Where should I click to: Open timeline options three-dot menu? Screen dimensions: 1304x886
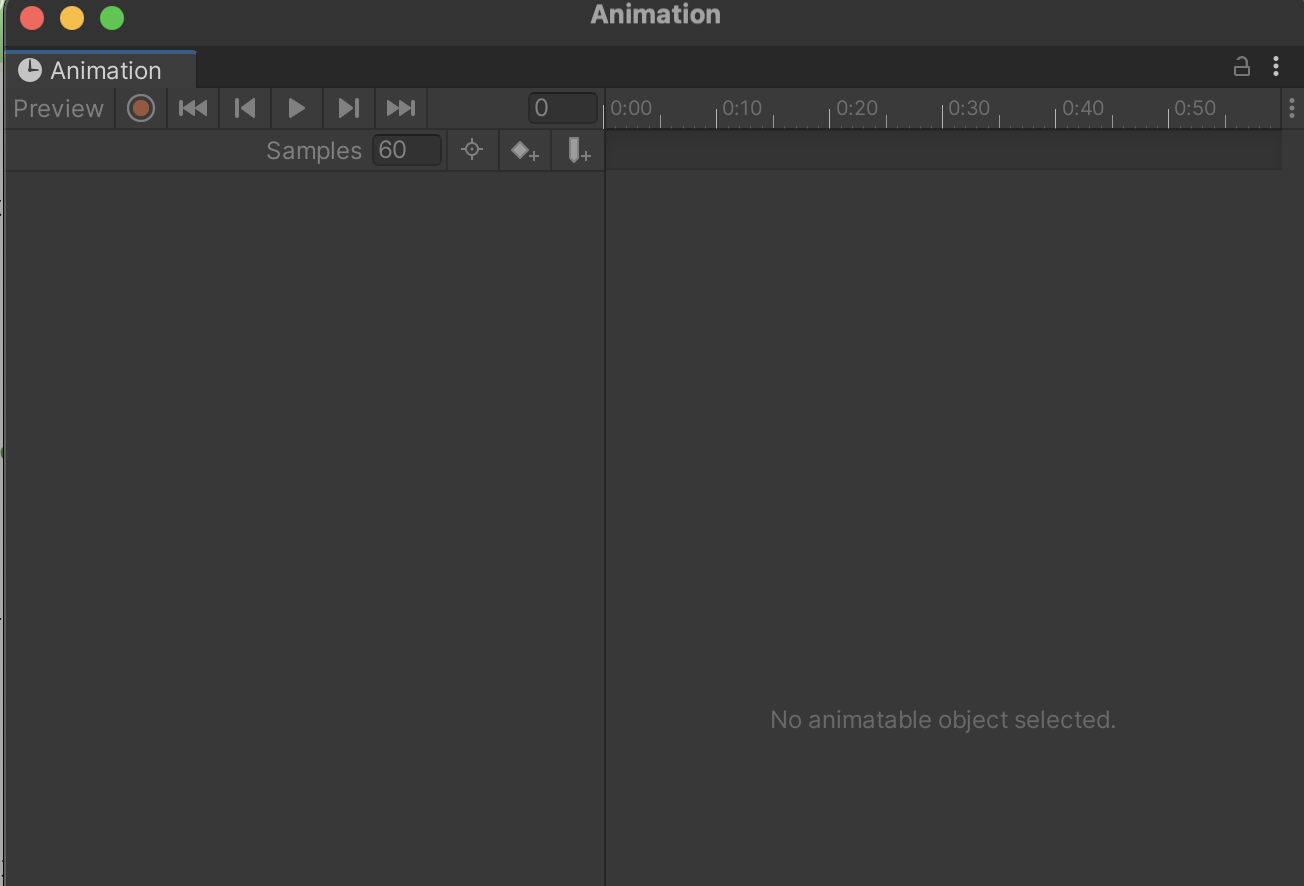tap(1292, 108)
